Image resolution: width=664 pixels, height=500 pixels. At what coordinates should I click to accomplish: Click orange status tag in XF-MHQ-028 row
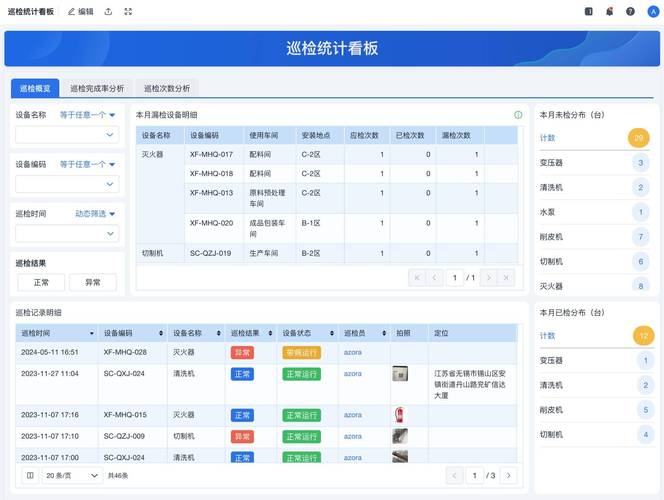tap(302, 352)
